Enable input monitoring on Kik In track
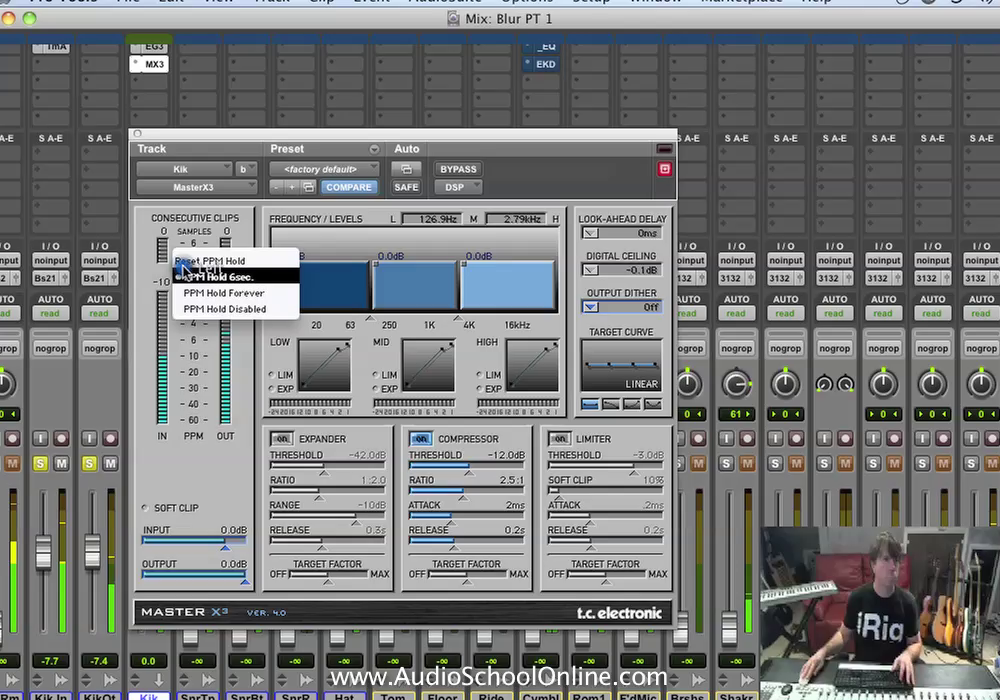This screenshot has width=1000, height=700. click(x=40, y=439)
